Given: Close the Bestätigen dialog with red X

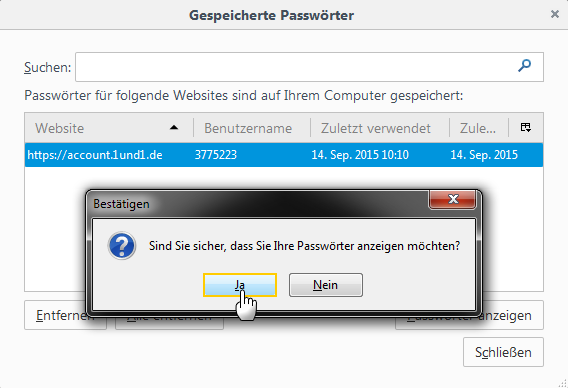Looking at the screenshot, I should point(452,199).
